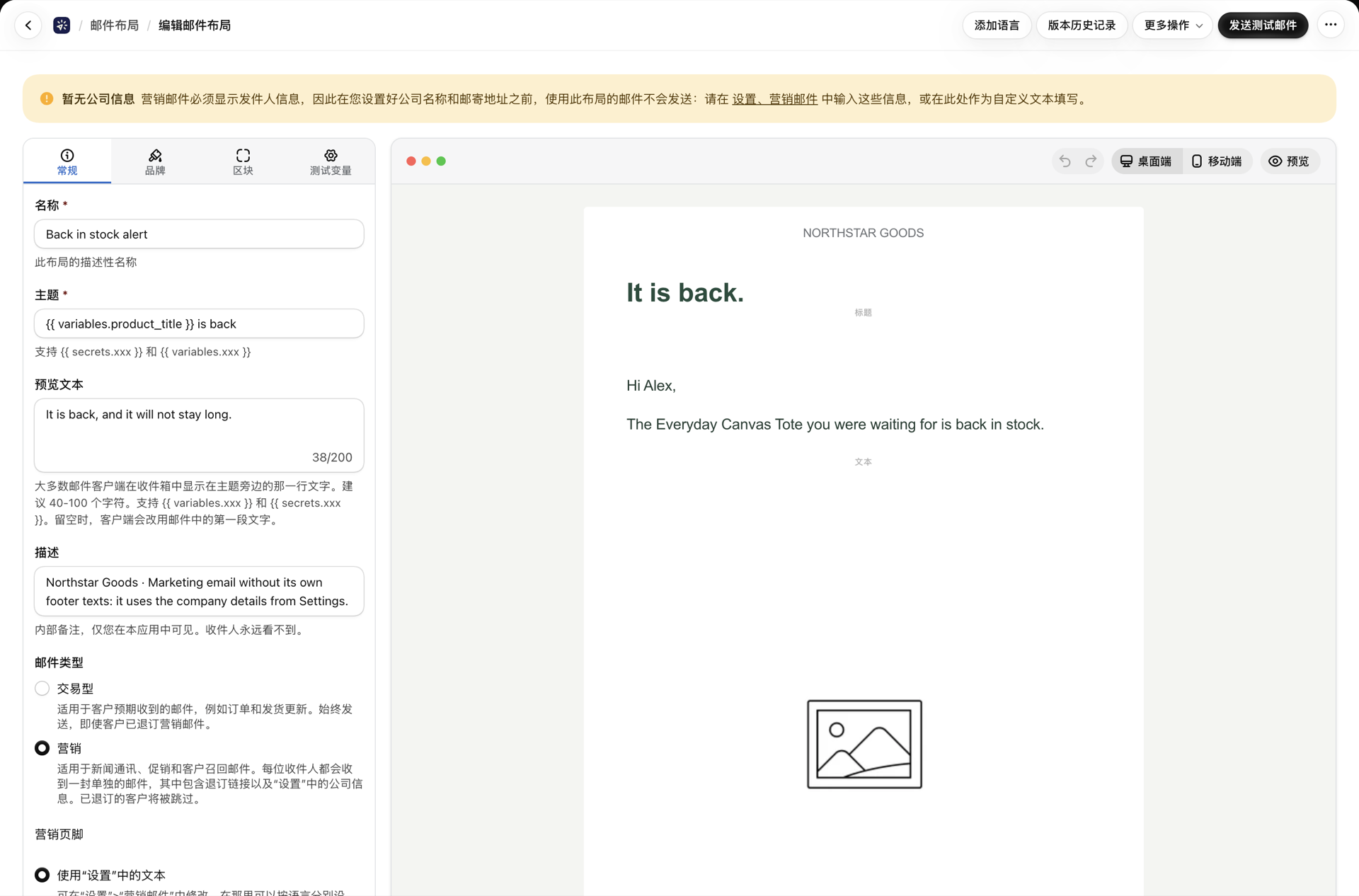Undo the last change

click(1065, 161)
